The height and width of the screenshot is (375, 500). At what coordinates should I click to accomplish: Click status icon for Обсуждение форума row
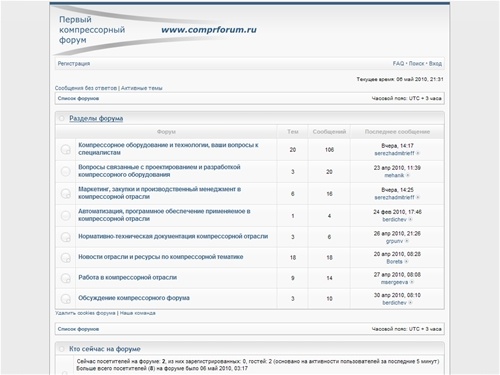tap(66, 299)
